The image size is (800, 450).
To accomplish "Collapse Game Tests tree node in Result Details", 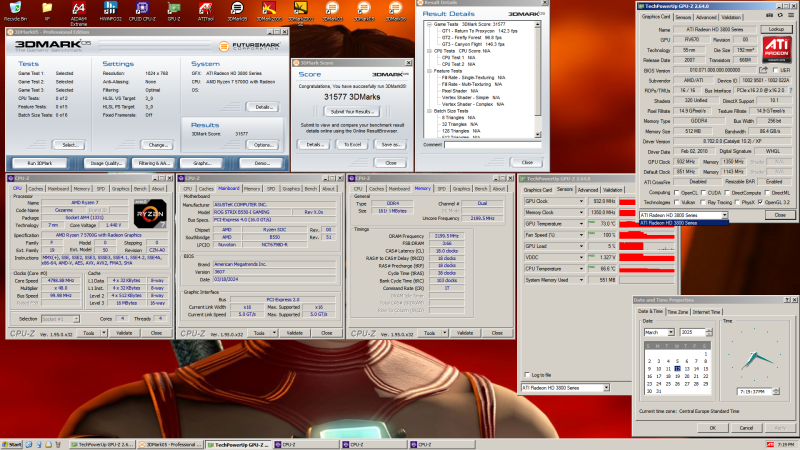I will coord(429,24).
